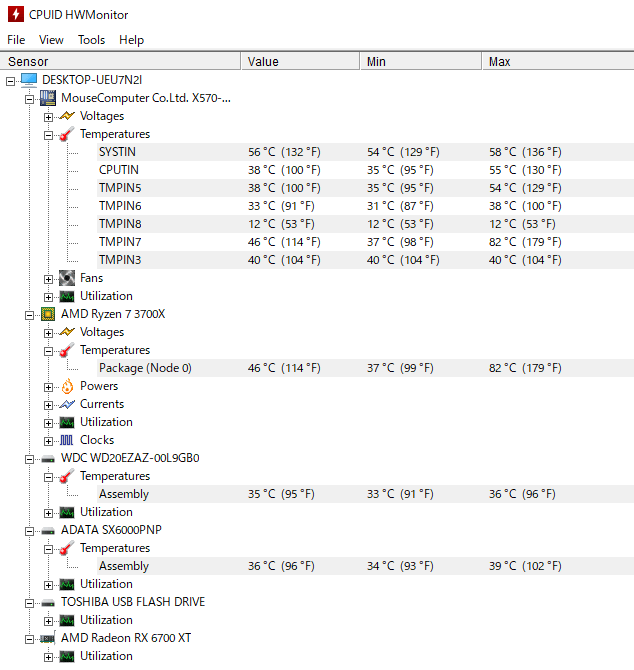Click the 39 °C max value for ADATA Assembly
This screenshot has height=670, width=634.
coord(525,566)
